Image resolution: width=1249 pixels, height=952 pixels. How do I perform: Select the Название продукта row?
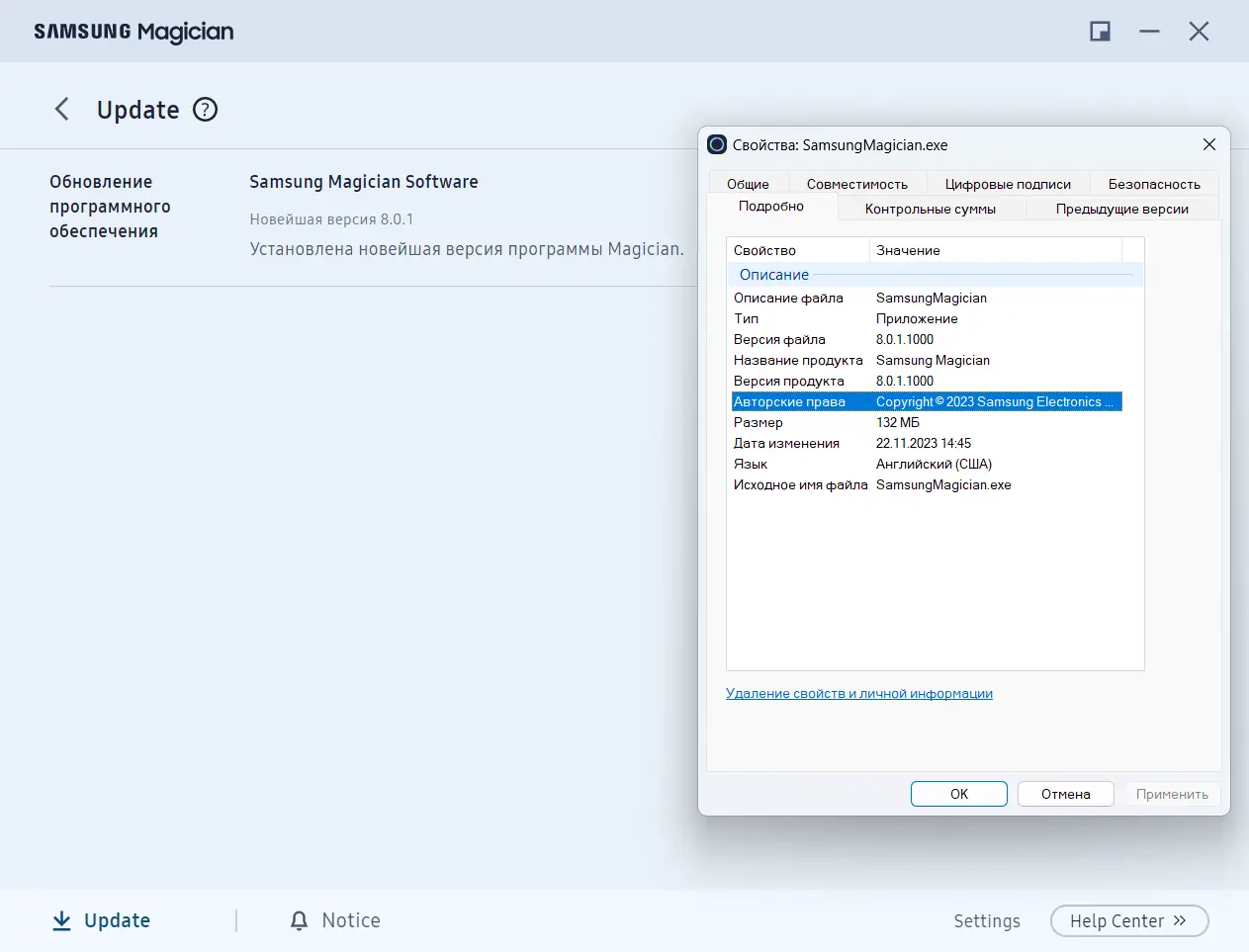[x=927, y=360]
